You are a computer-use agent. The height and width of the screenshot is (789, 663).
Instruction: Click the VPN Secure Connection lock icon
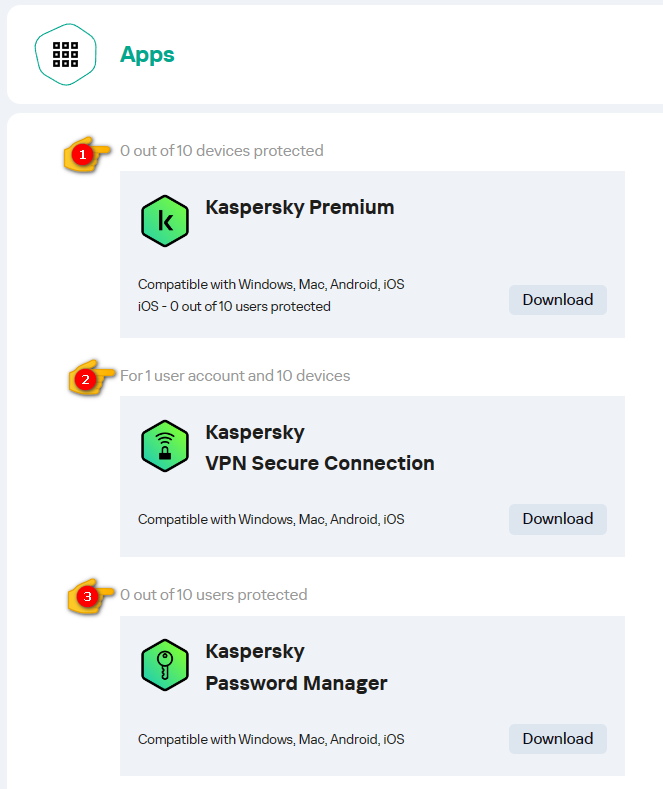(x=165, y=446)
